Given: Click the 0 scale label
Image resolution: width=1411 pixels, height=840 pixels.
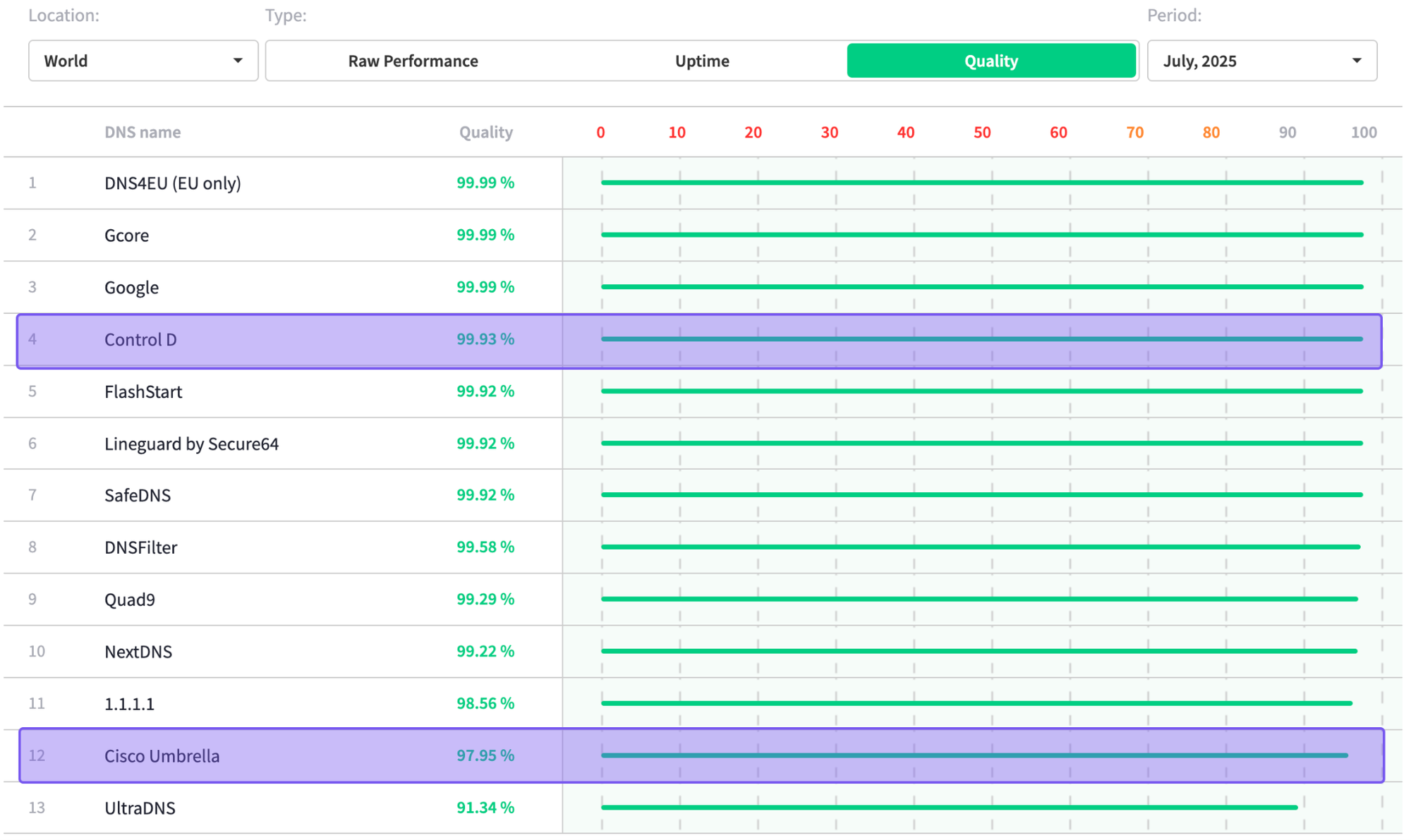Looking at the screenshot, I should (x=600, y=132).
